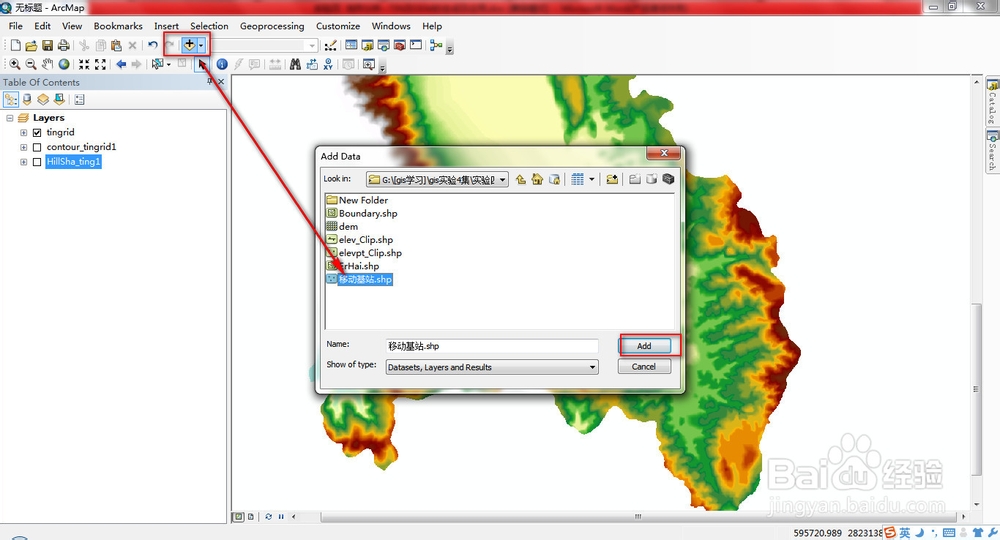Enable the HillSha_ting1 layer checkbox
The image size is (1000, 540).
(37, 162)
